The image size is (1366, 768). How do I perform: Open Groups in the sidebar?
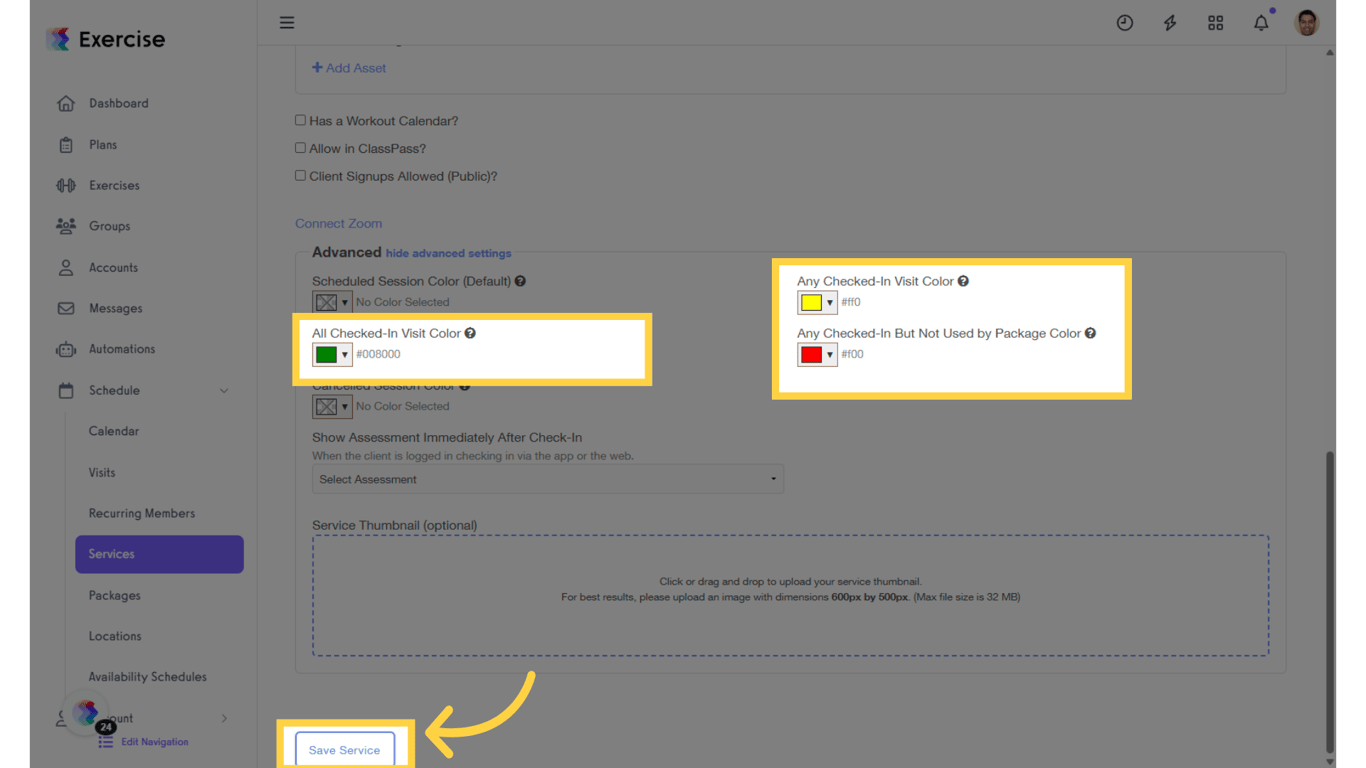(x=109, y=226)
